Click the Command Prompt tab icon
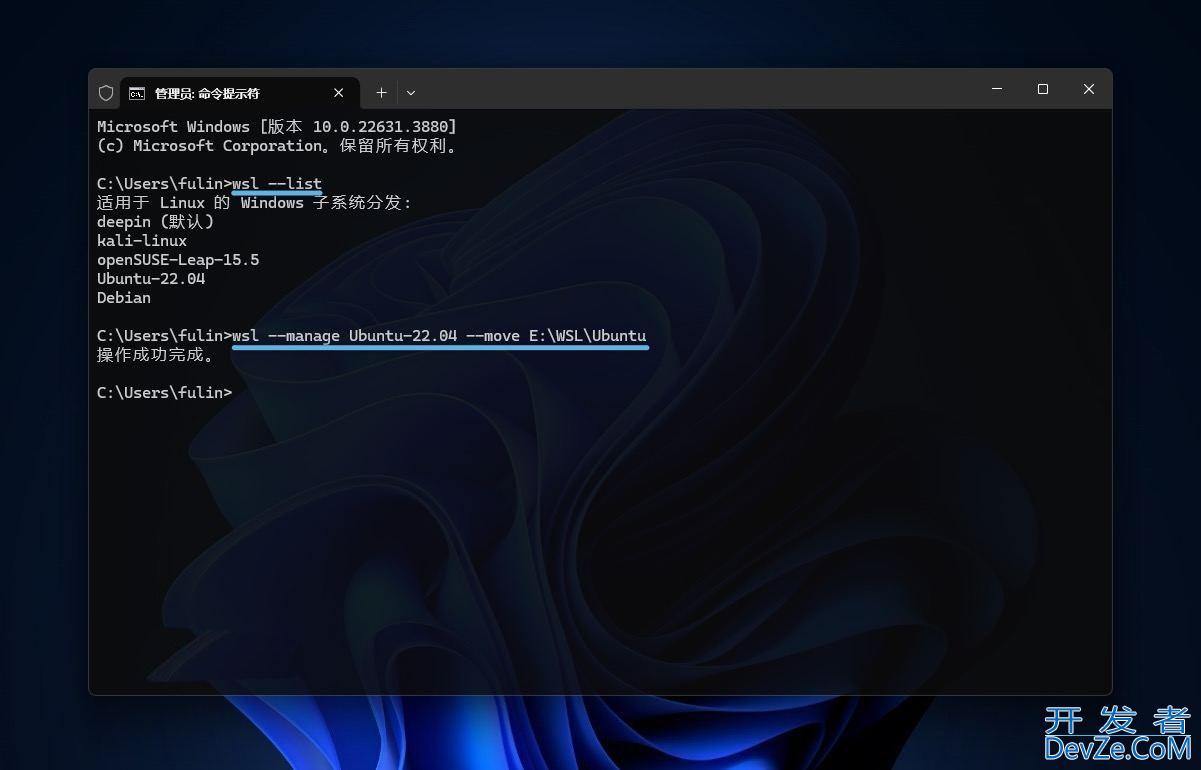This screenshot has height=770, width=1201. tap(137, 93)
